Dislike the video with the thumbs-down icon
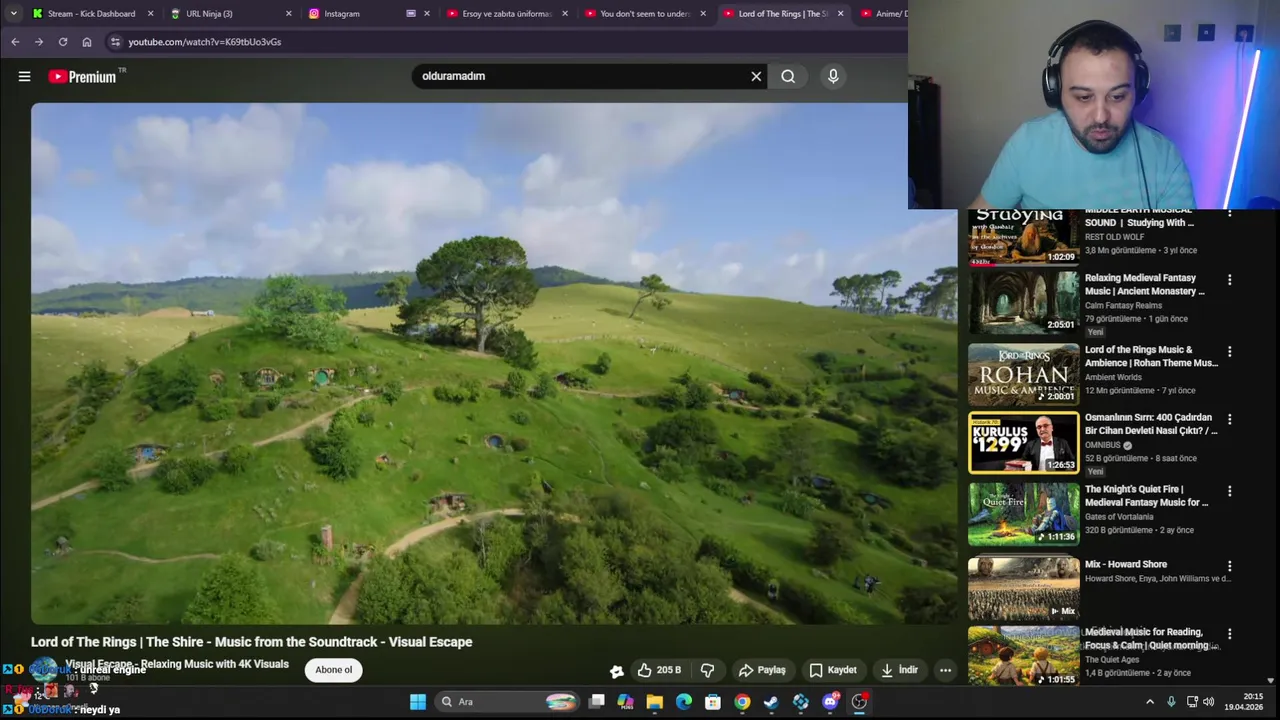The height and width of the screenshot is (720, 1280). 707,670
